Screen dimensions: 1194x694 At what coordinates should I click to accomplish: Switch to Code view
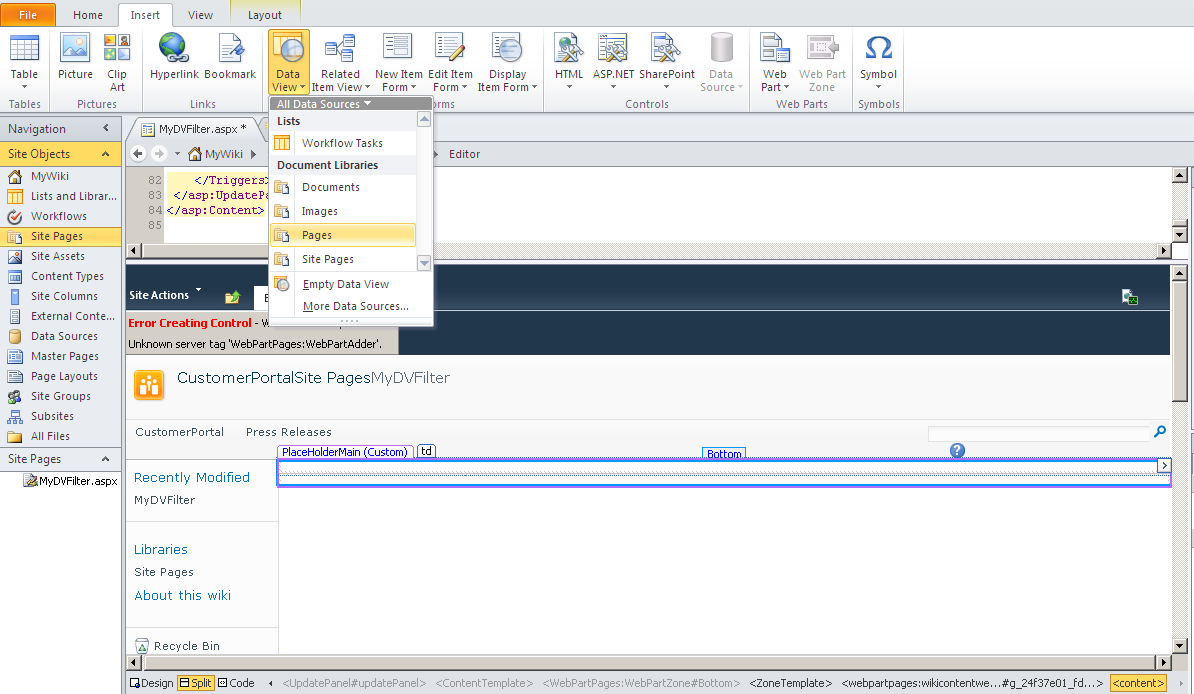tap(236, 683)
